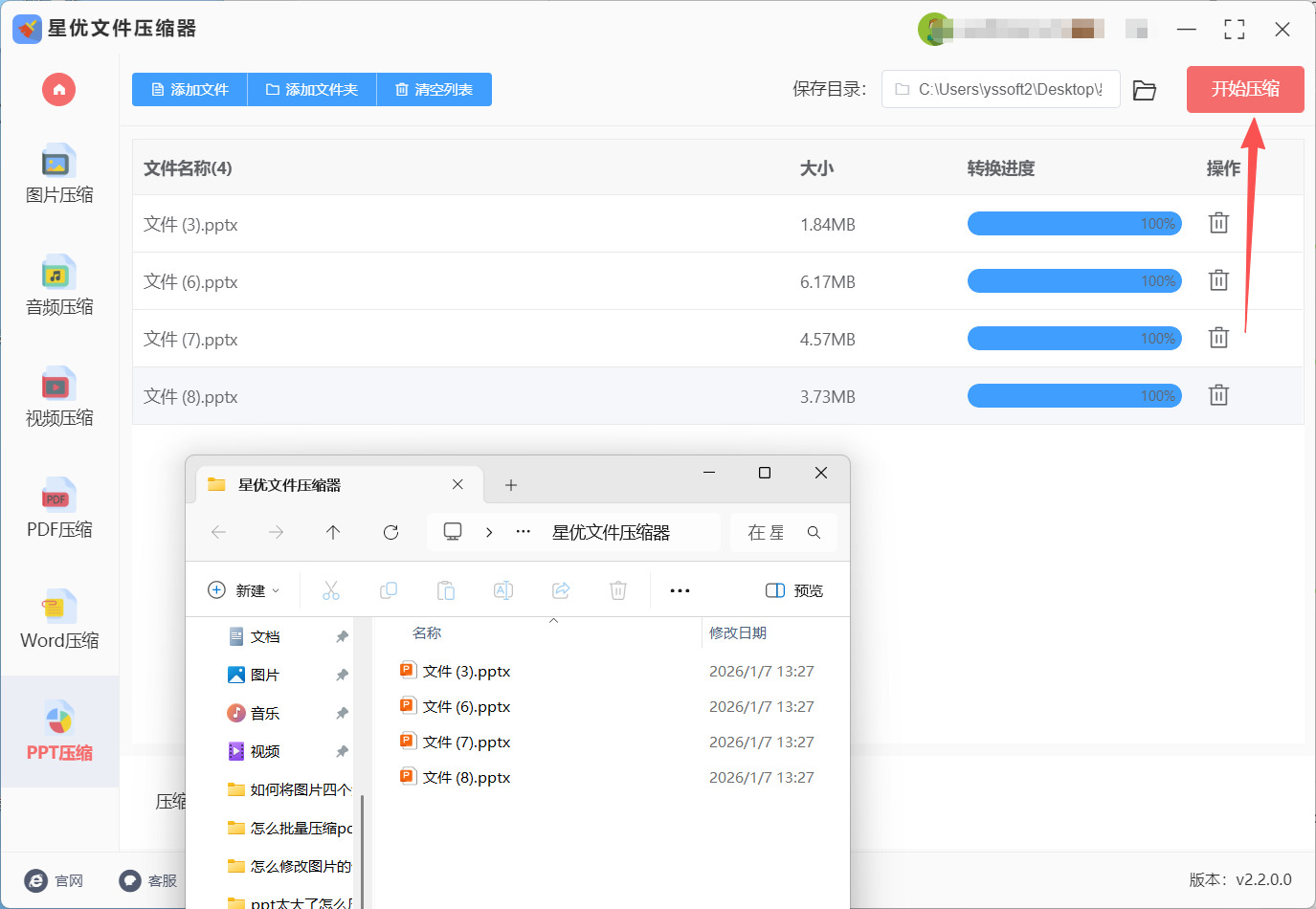Viewport: 1316px width, 909px height.
Task: Browse the save directory with folder icon
Action: 1144,90
